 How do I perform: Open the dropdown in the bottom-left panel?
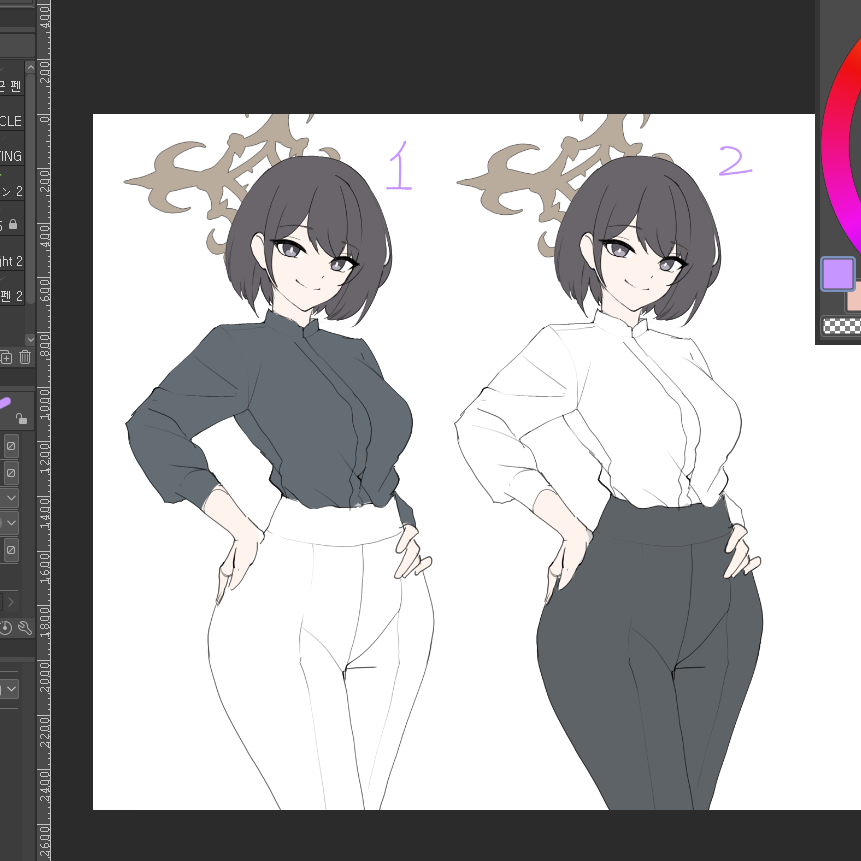pyautogui.click(x=9, y=689)
